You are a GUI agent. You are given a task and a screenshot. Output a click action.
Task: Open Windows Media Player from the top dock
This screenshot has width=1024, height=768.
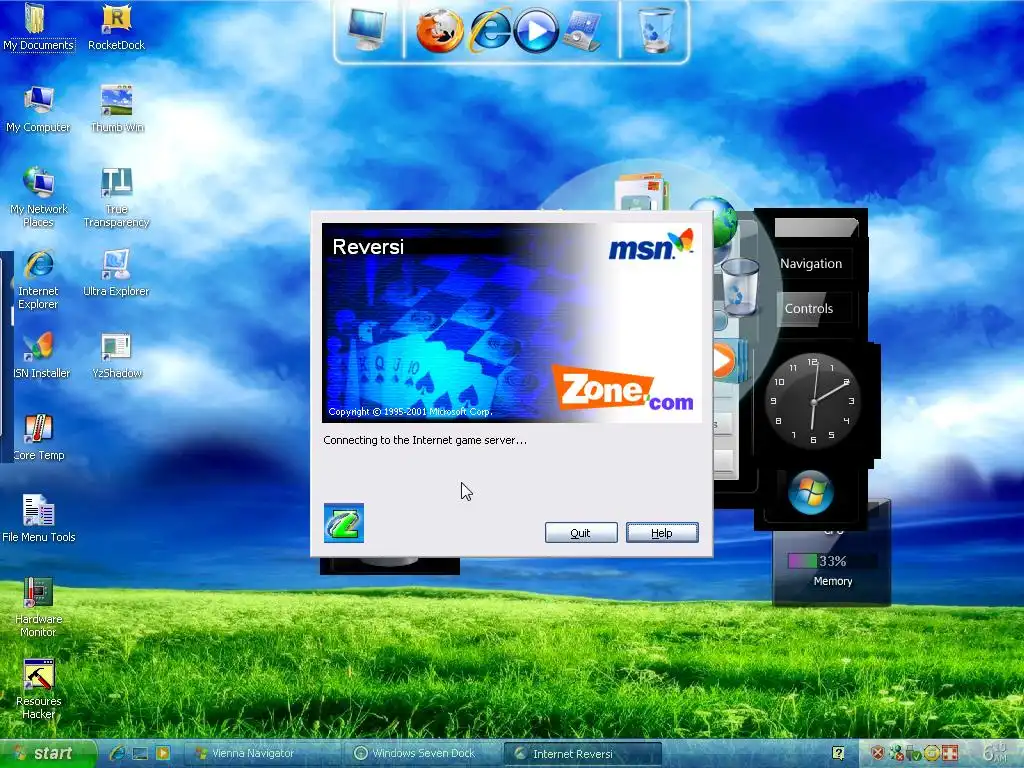536,30
